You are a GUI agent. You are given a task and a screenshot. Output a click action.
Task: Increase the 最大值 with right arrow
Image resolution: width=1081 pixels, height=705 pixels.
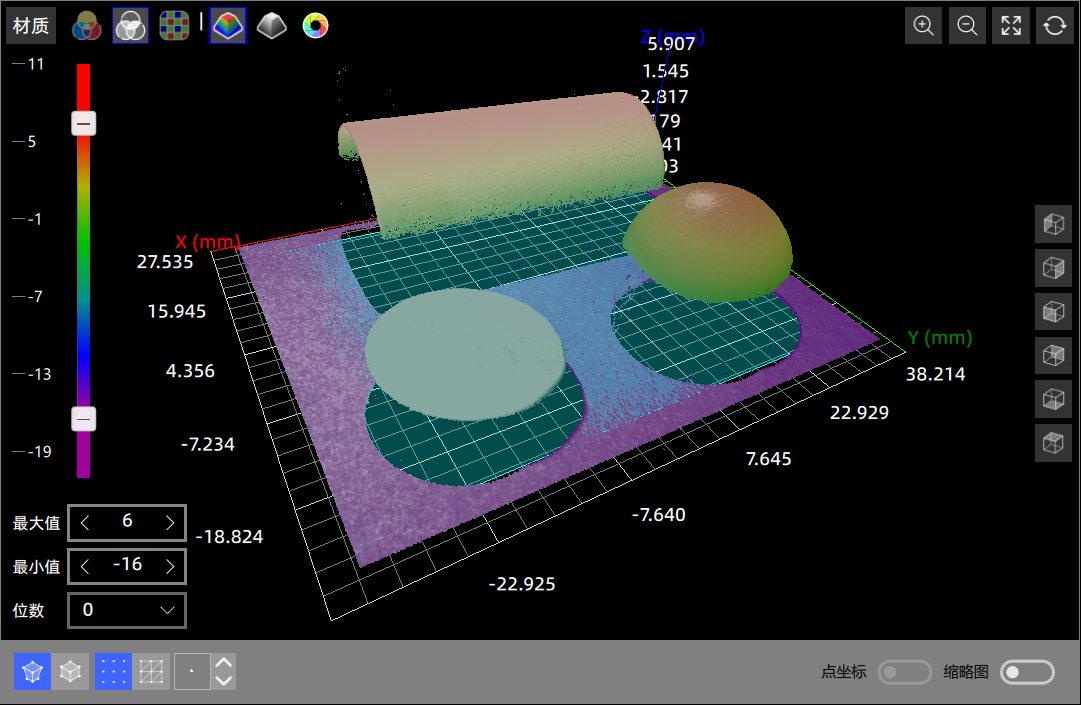click(170, 522)
